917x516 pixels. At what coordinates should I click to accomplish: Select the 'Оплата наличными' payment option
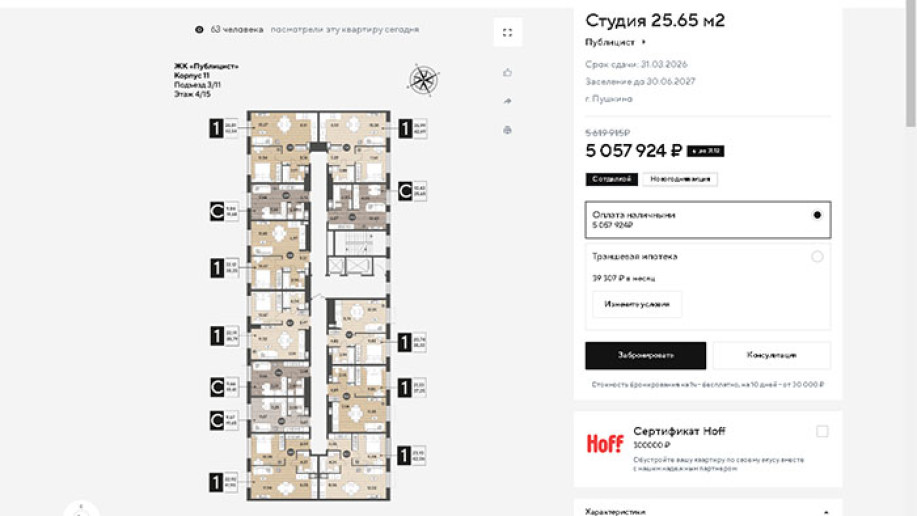tap(817, 215)
